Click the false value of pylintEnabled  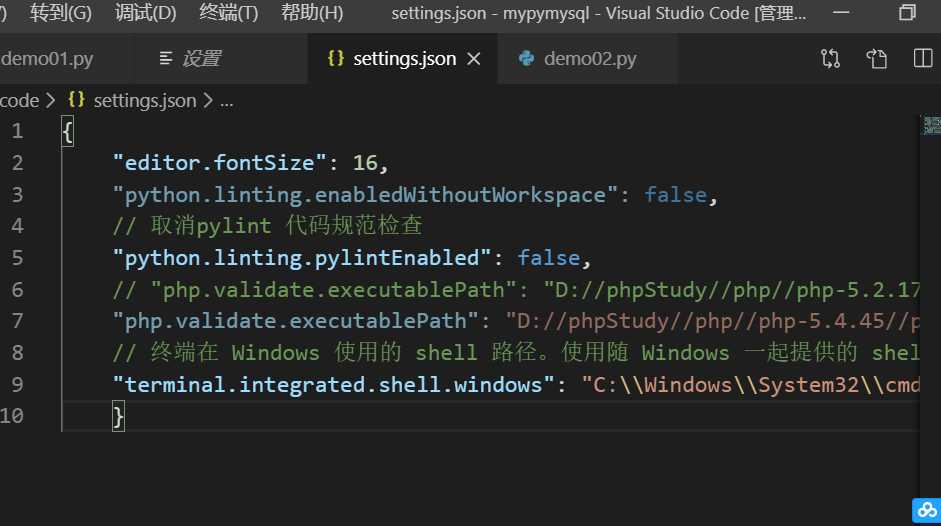pos(548,257)
